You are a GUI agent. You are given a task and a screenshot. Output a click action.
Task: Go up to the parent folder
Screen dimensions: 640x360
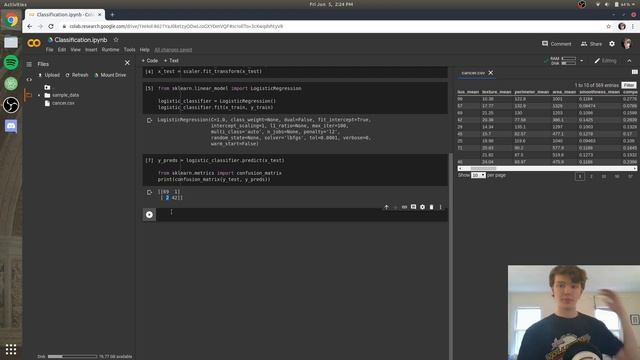47,87
